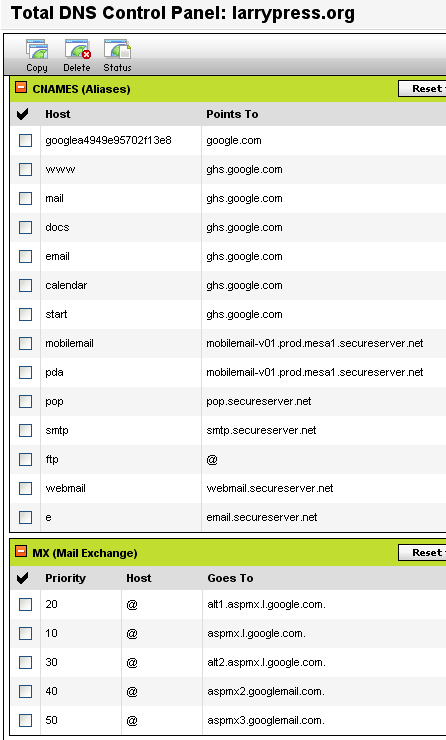Click the Priority column header in MX

(x=65, y=578)
